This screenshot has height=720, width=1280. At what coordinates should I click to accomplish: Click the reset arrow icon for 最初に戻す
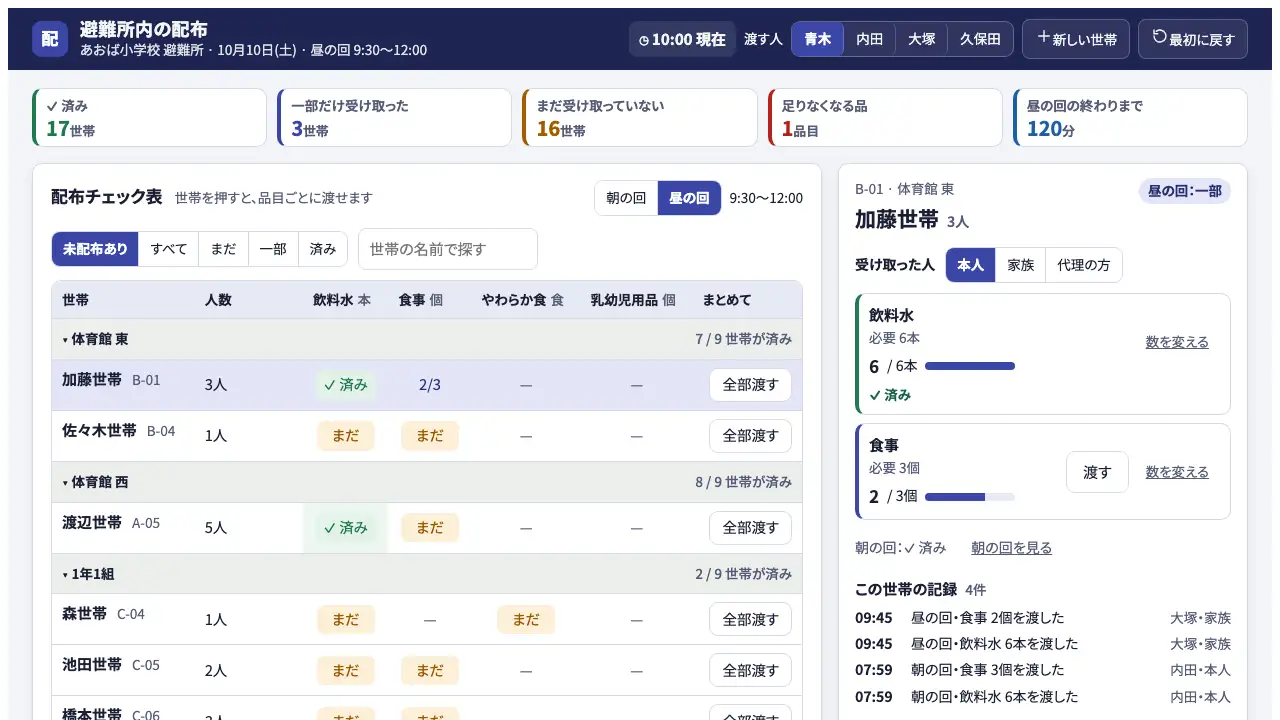pos(1159,37)
